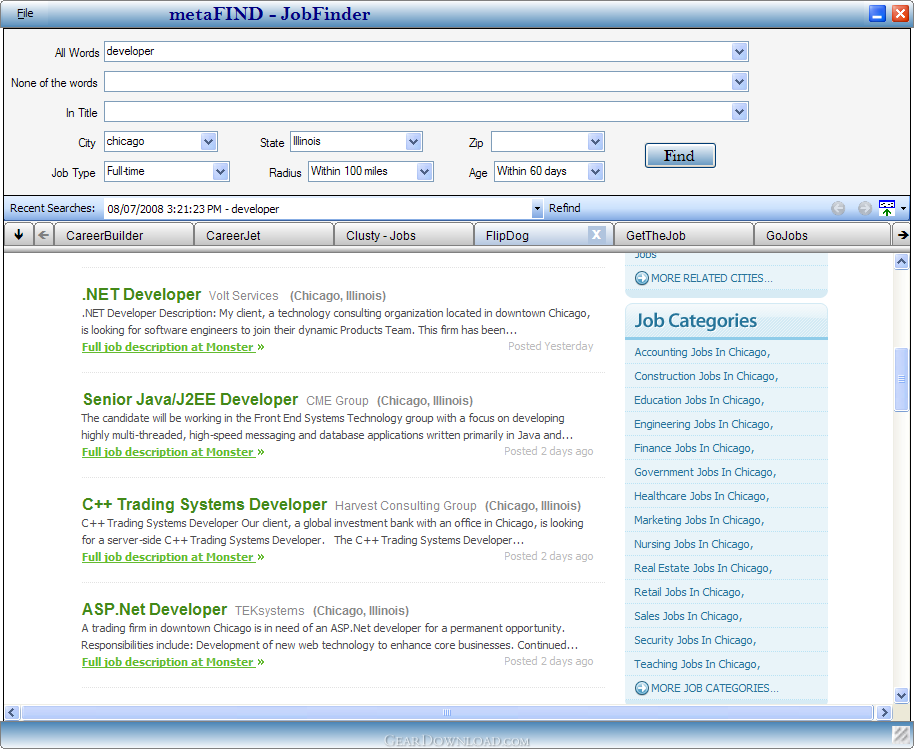Click the Find button
This screenshot has height=749, width=914.
click(x=680, y=156)
